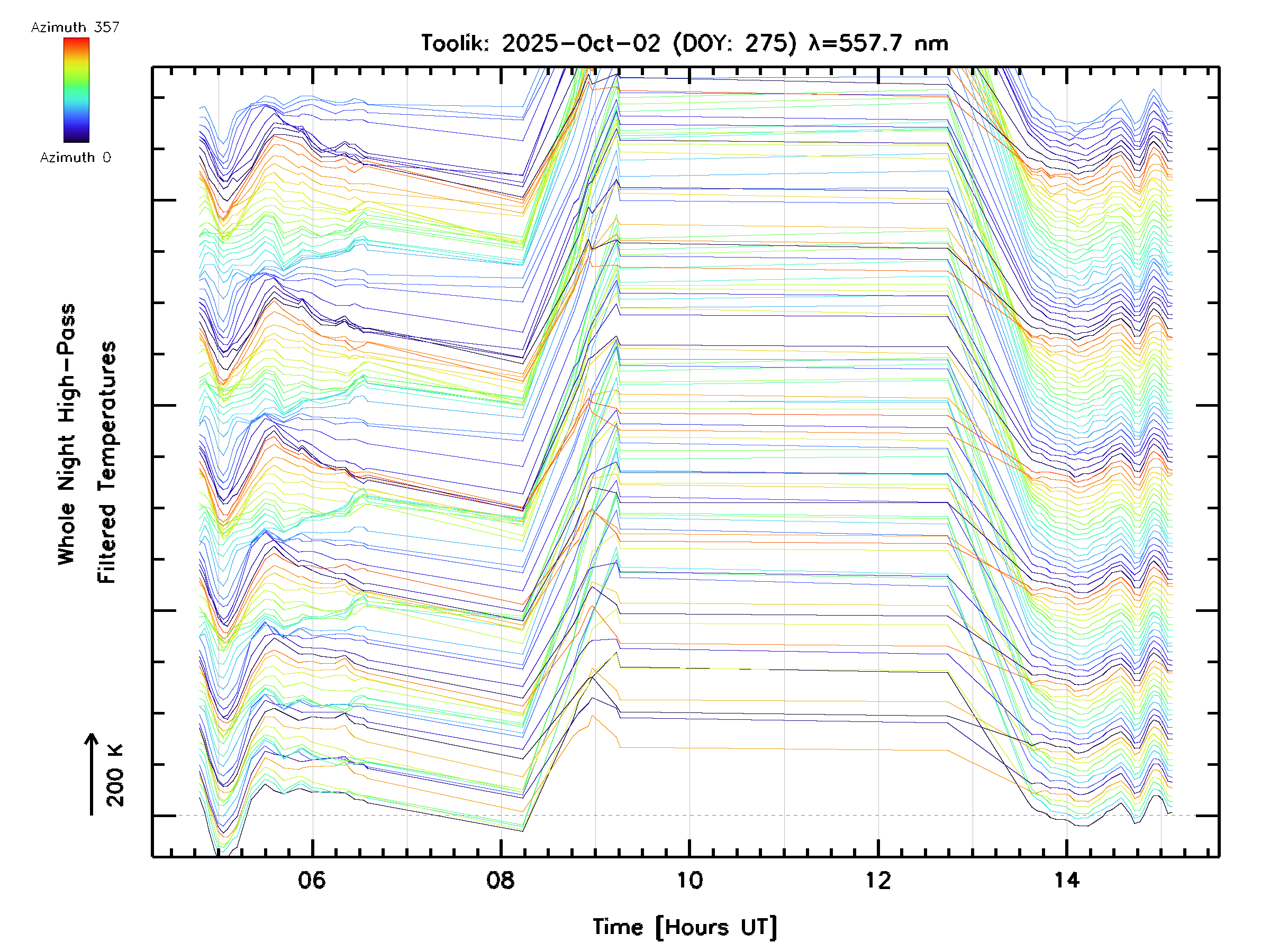Click the '08' hour tick label
The height and width of the screenshot is (952, 1270).
point(501,880)
